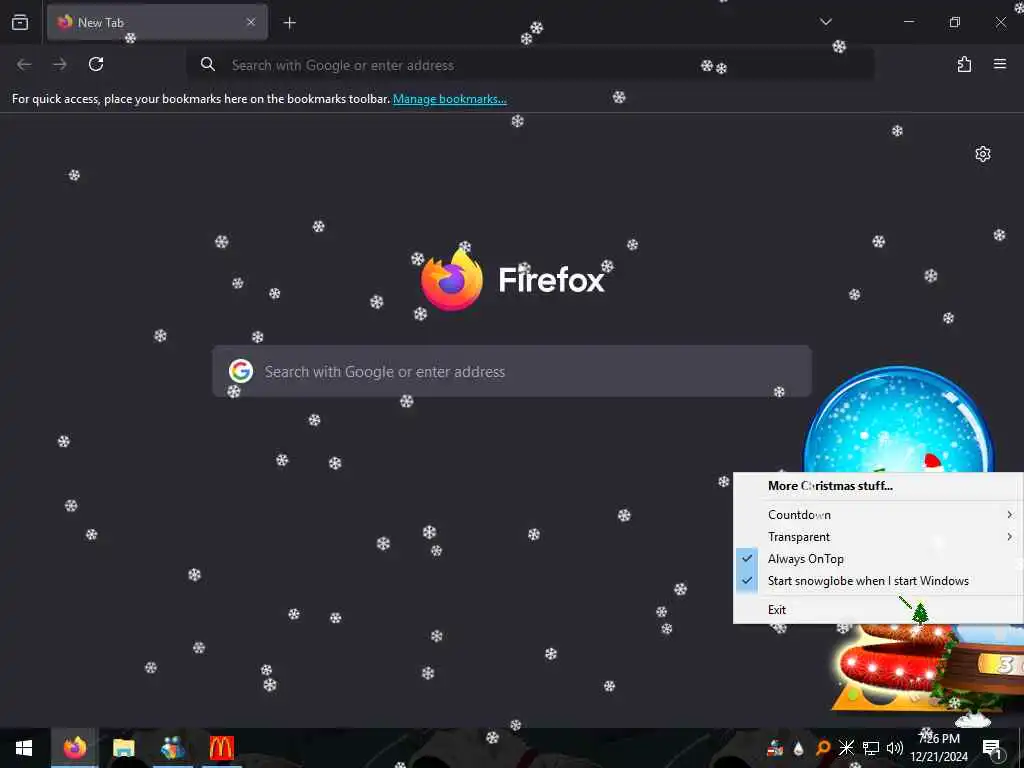Click the magnifier icon in the address bar

(208, 64)
